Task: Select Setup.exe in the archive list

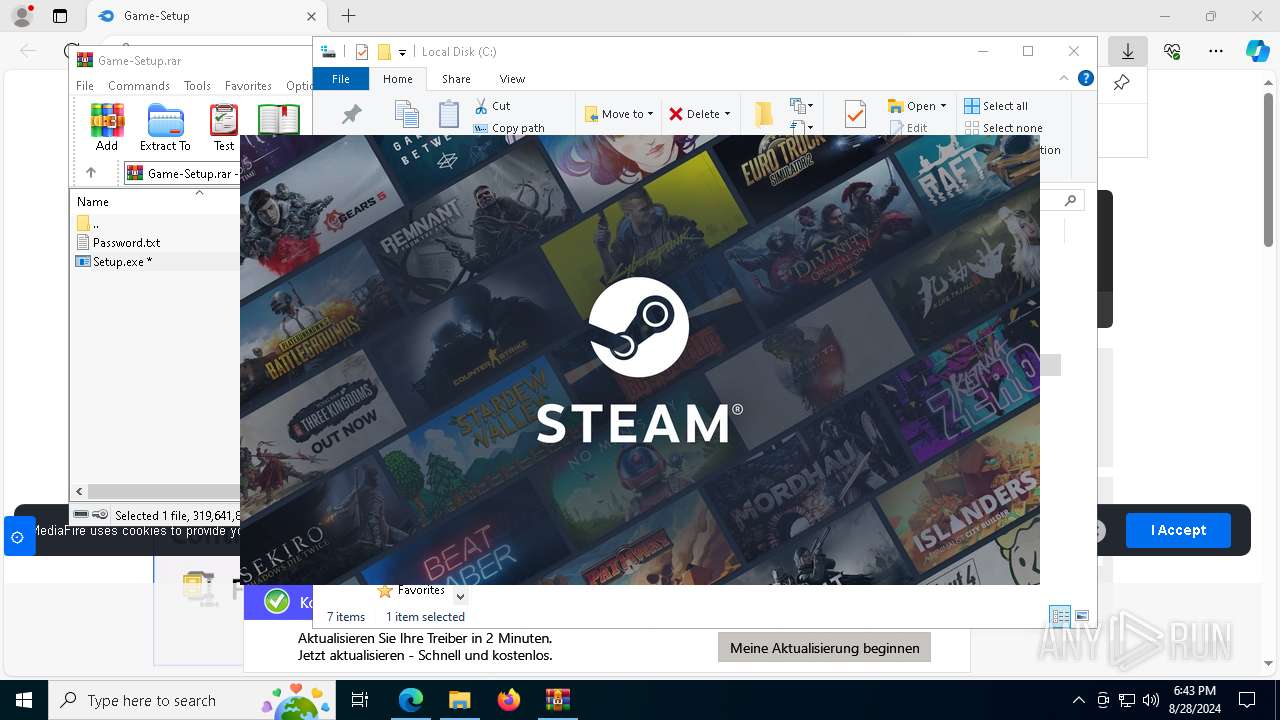Action: (x=122, y=261)
